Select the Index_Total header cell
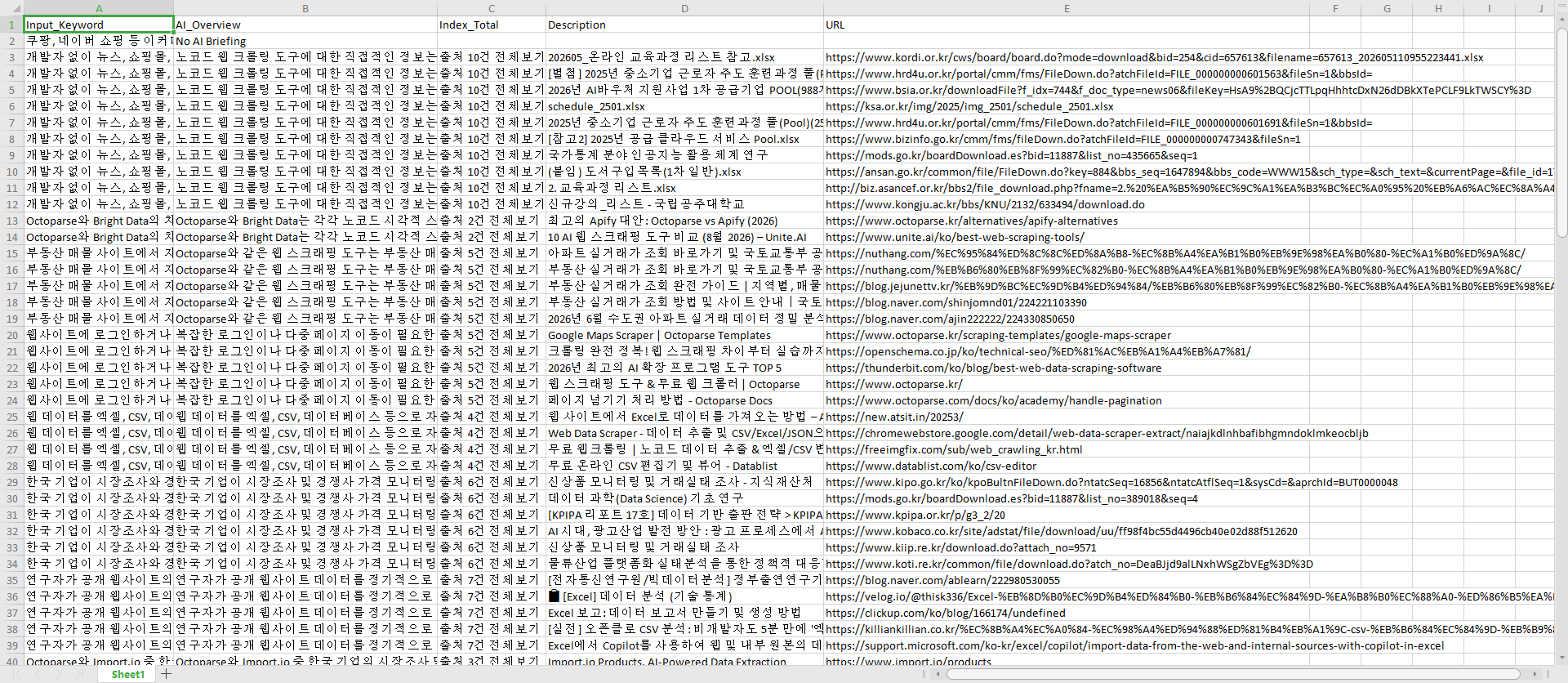 click(492, 25)
